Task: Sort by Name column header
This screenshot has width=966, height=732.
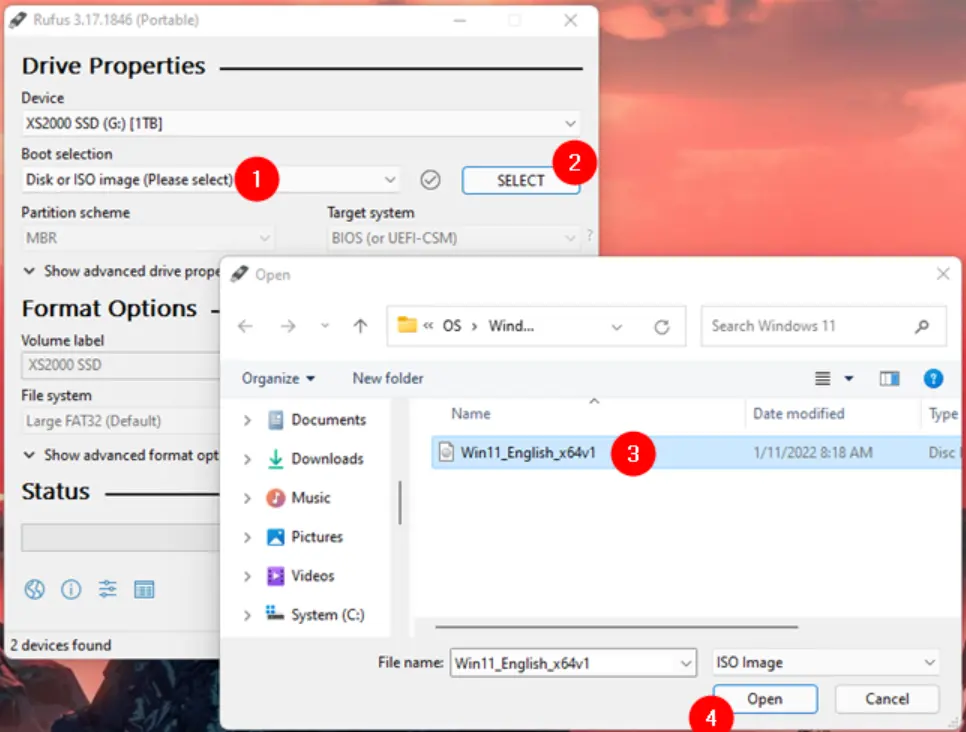Action: (471, 413)
